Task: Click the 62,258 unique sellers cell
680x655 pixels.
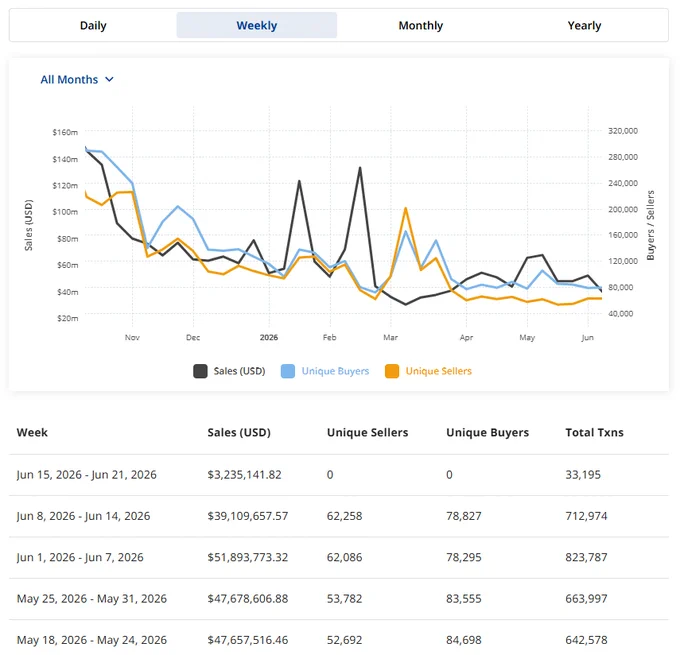Action: coord(344,516)
